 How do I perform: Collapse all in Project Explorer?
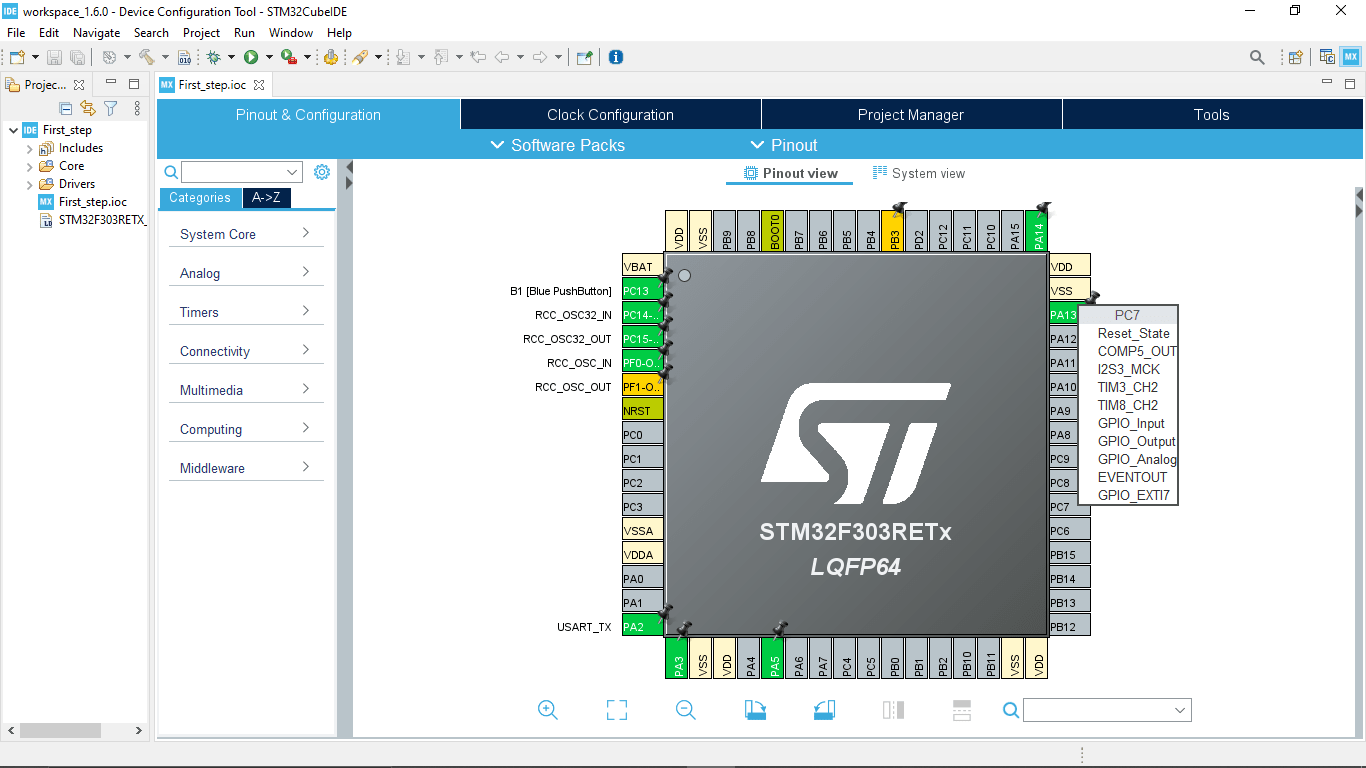pos(66,108)
